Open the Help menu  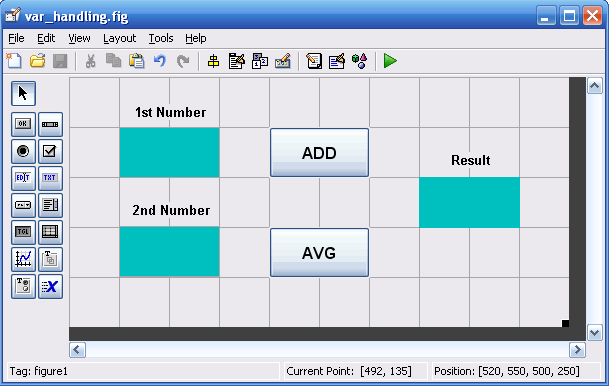click(x=196, y=38)
